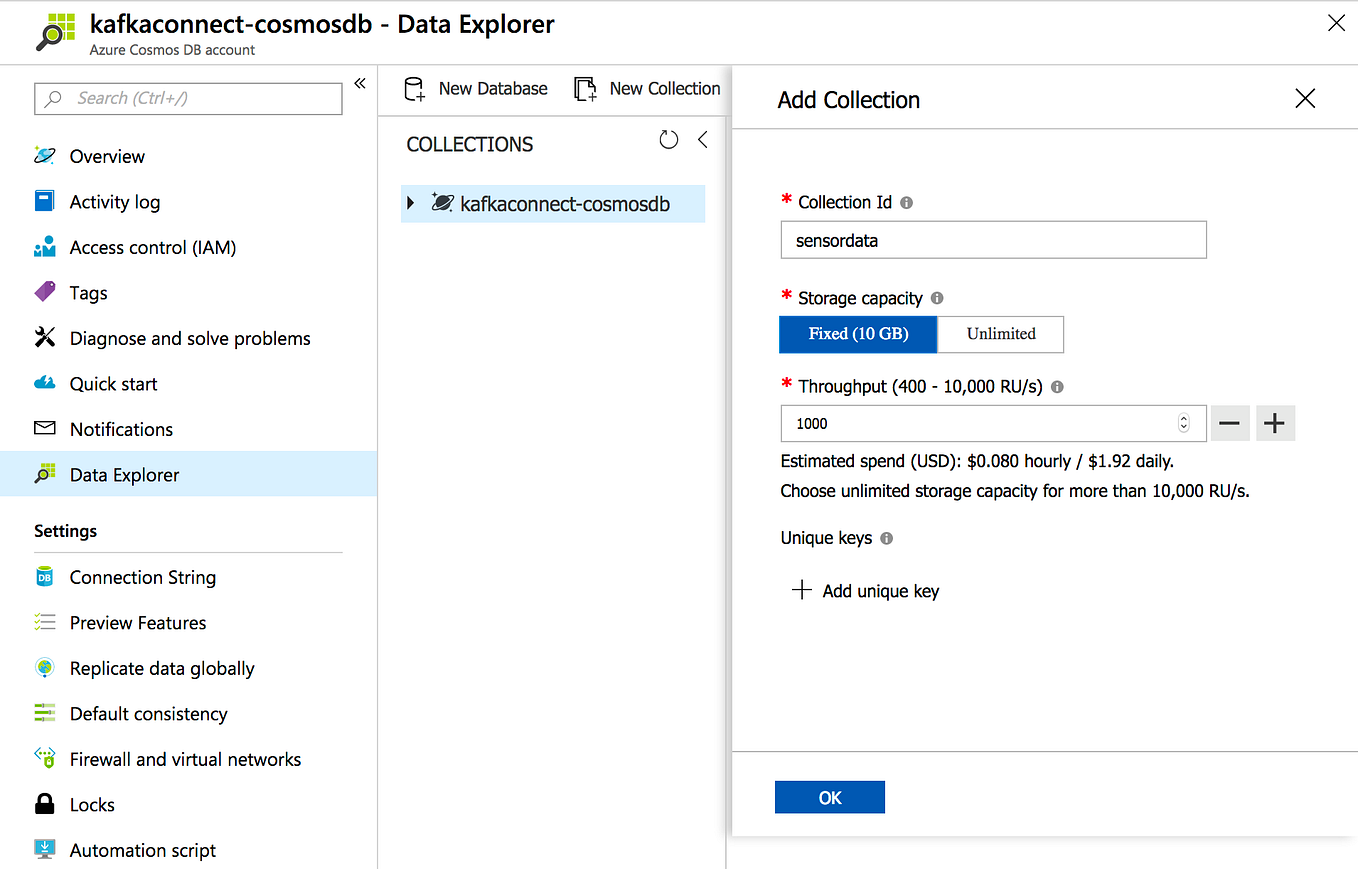Confirm collection creation with OK
This screenshot has width=1358, height=869.
pos(829,797)
